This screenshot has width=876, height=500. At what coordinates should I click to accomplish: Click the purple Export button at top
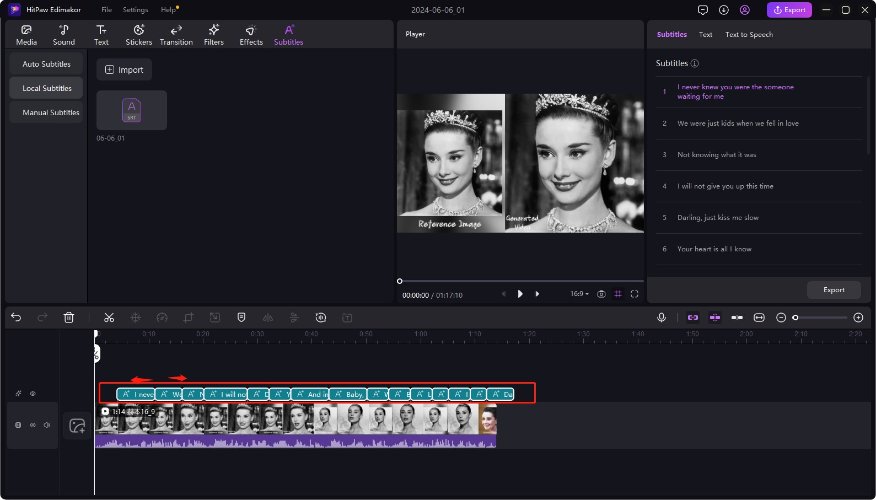point(789,10)
